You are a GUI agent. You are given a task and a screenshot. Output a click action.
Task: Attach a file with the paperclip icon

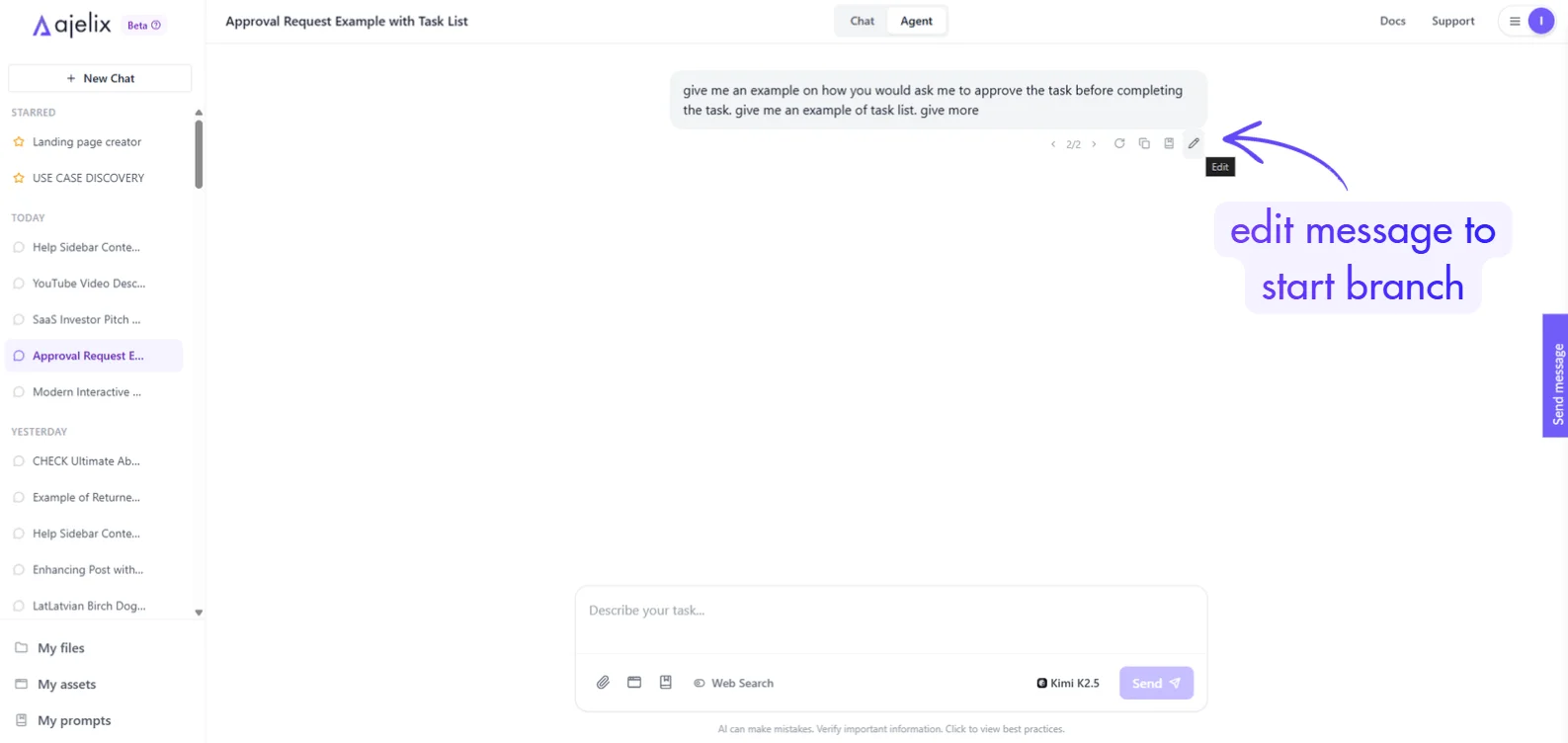click(x=603, y=683)
